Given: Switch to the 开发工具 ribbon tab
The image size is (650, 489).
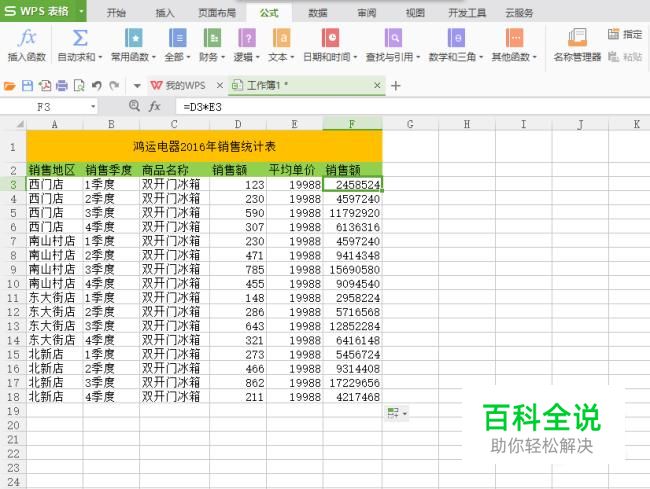Looking at the screenshot, I should [x=467, y=13].
